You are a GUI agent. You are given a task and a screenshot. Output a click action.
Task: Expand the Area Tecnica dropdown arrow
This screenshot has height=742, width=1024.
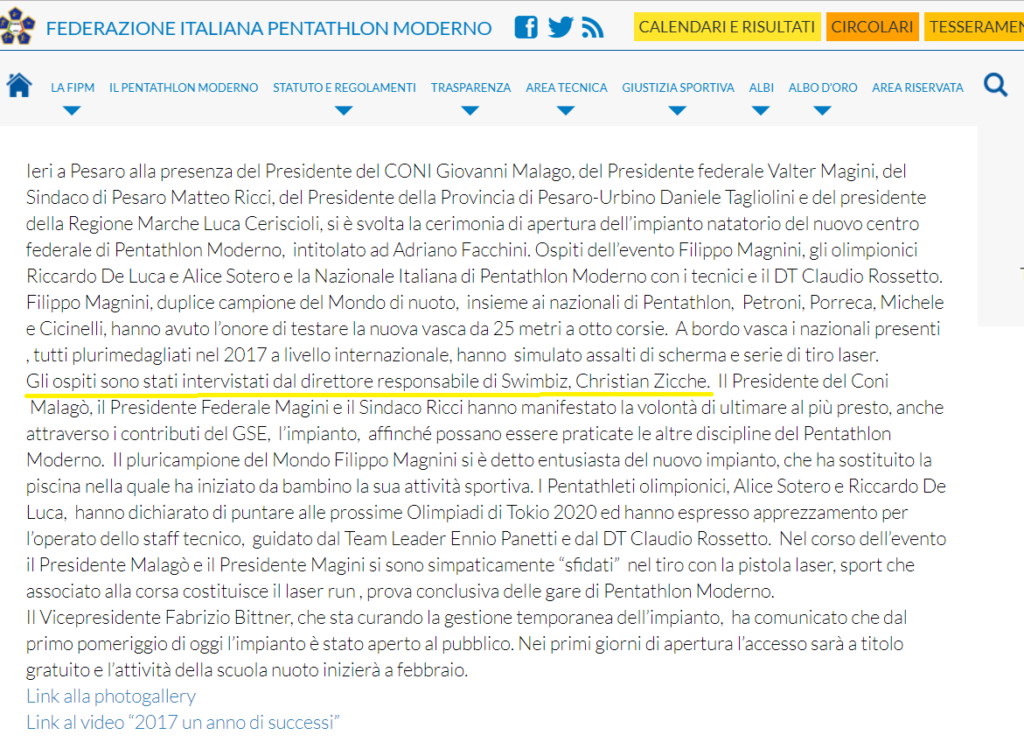point(566,111)
